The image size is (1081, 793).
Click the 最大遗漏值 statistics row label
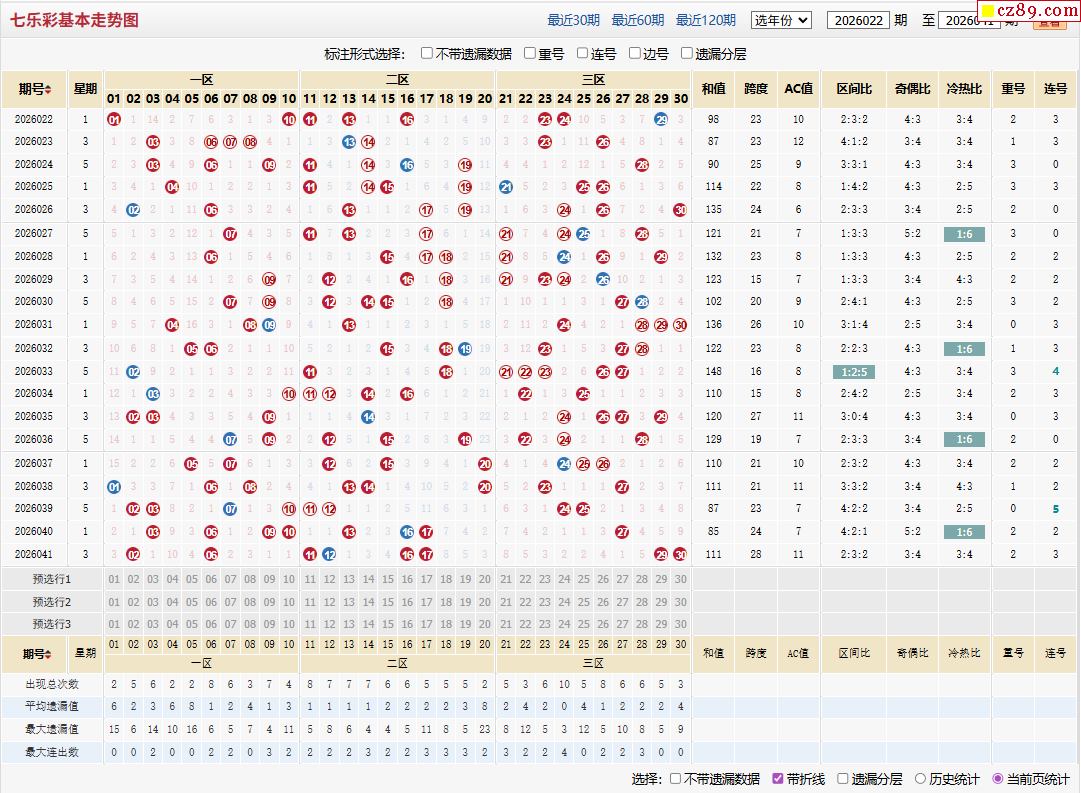tap(52, 729)
